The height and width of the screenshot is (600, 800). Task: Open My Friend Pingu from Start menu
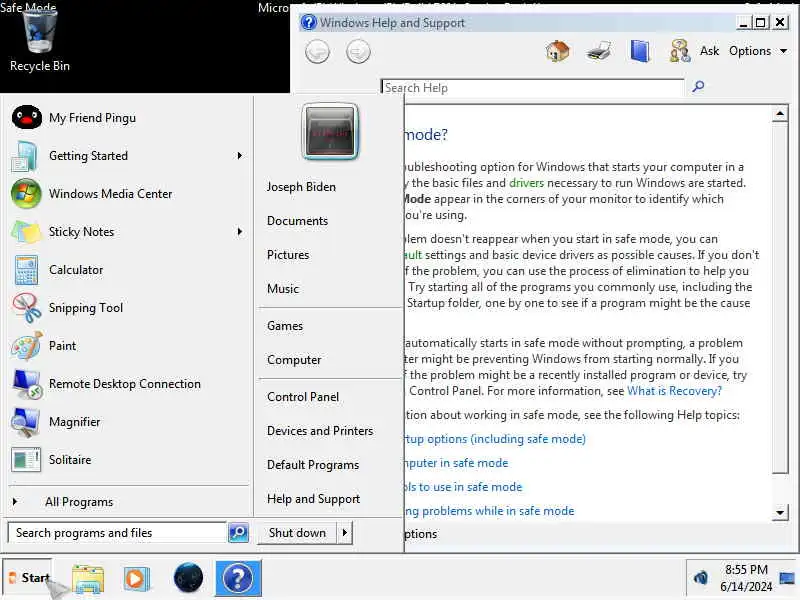coord(128,118)
